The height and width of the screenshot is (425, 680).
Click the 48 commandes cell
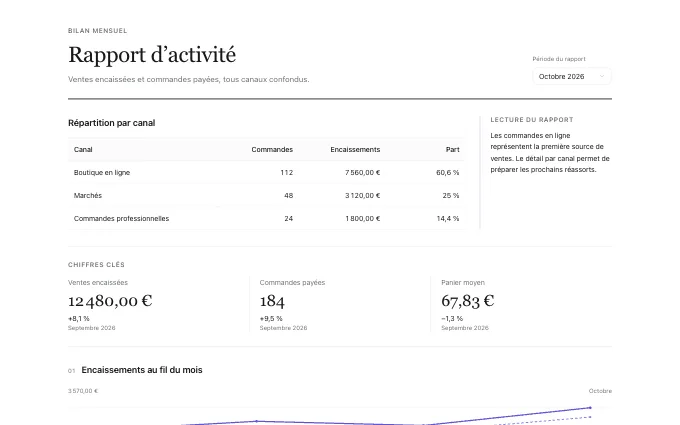(289, 196)
